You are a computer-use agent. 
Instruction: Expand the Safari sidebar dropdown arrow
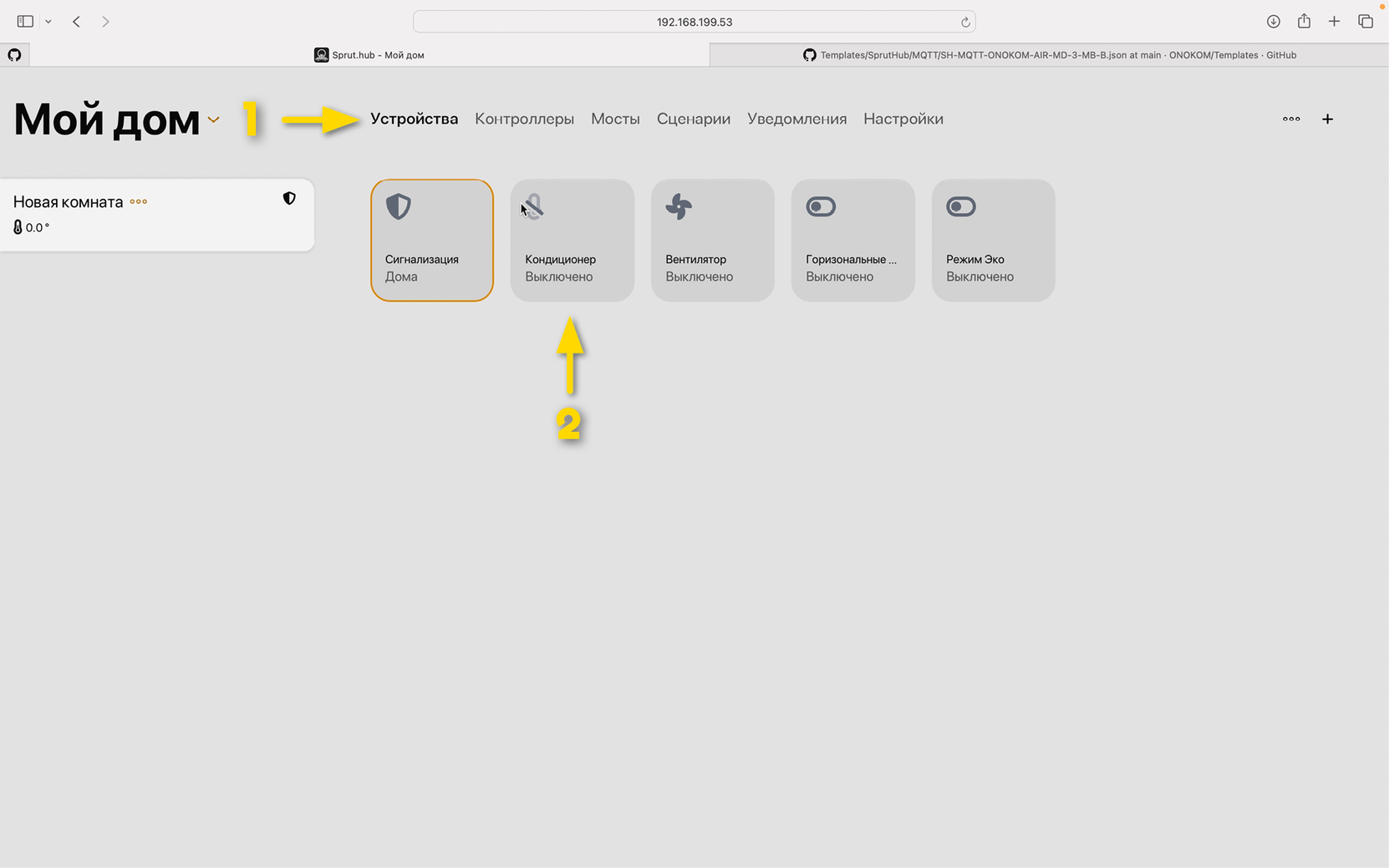pyautogui.click(x=48, y=22)
